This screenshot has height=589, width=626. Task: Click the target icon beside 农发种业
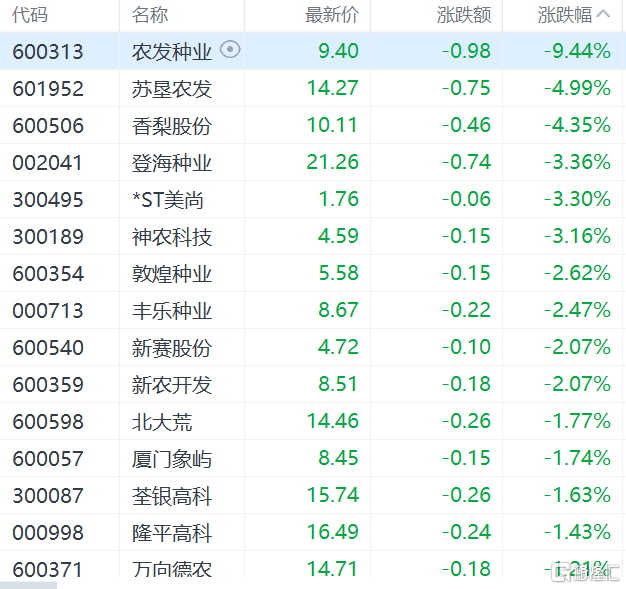tap(230, 50)
